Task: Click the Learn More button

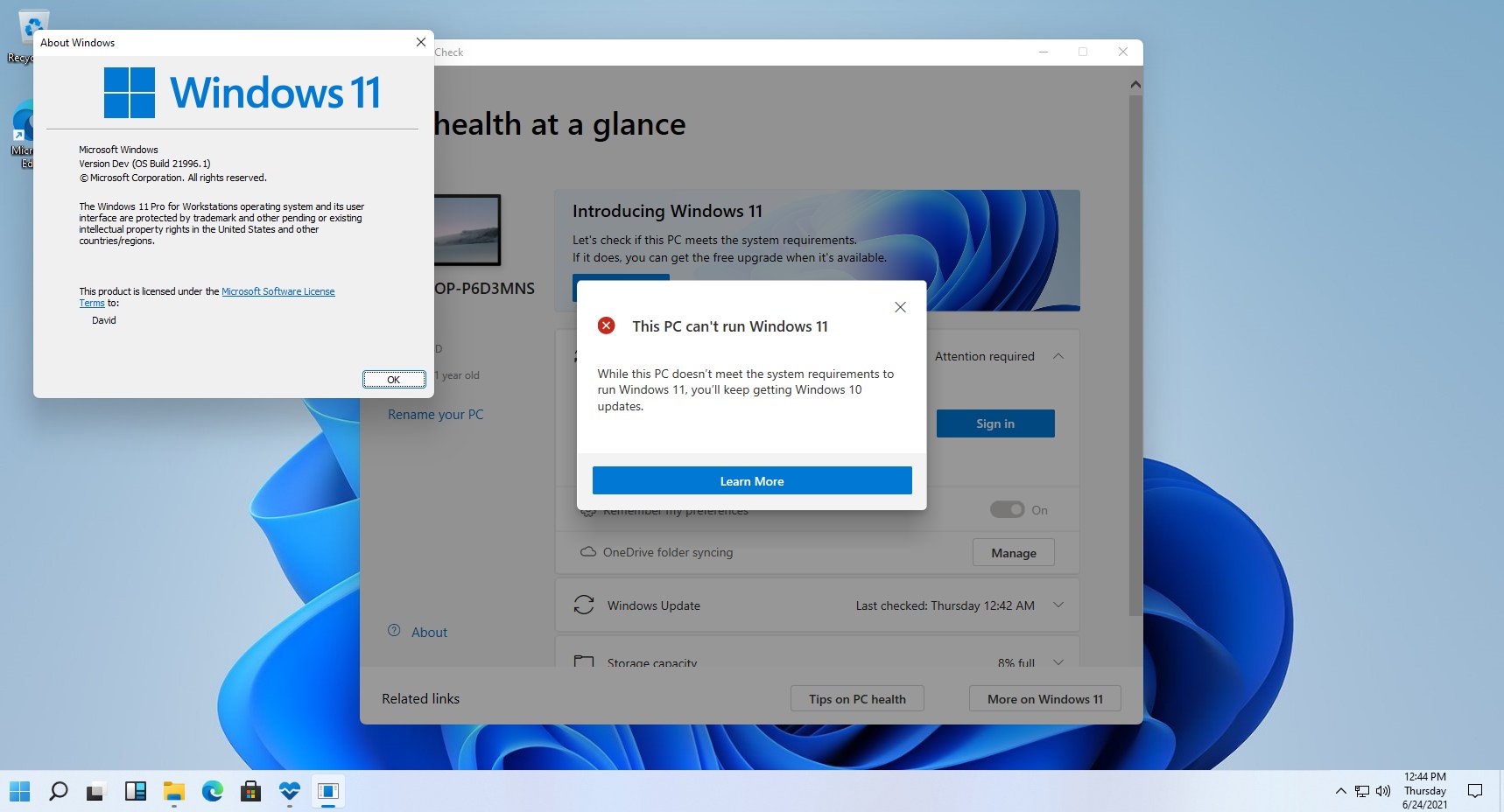Action: 752,480
